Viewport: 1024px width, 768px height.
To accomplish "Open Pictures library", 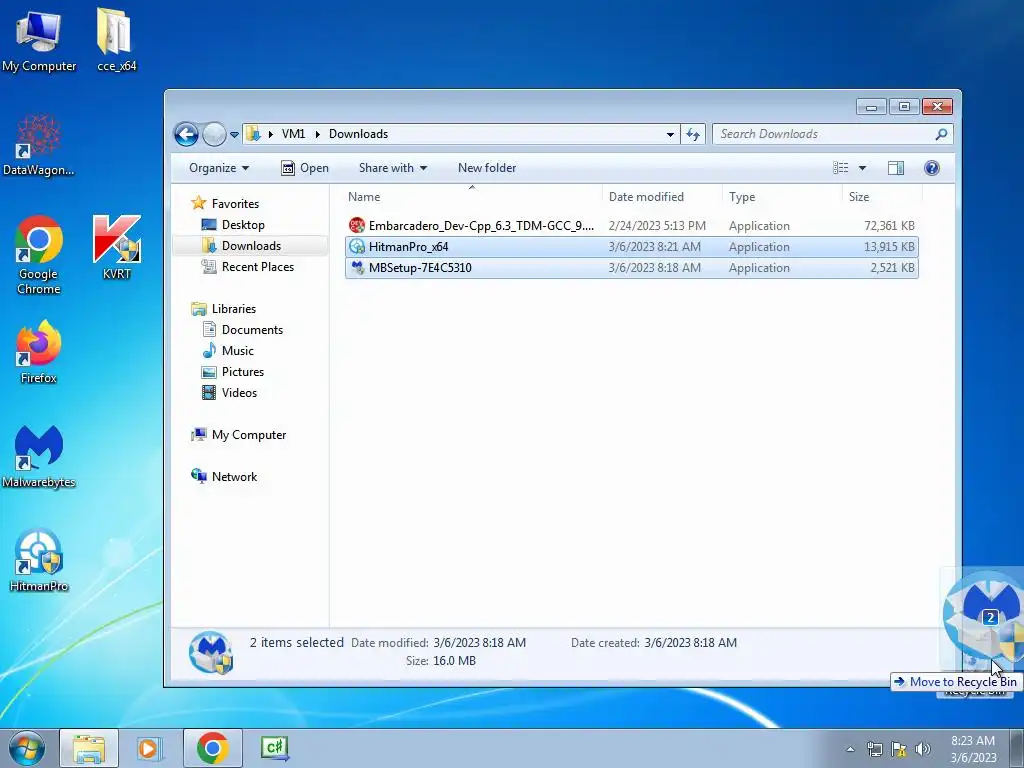I will [x=232, y=372].
